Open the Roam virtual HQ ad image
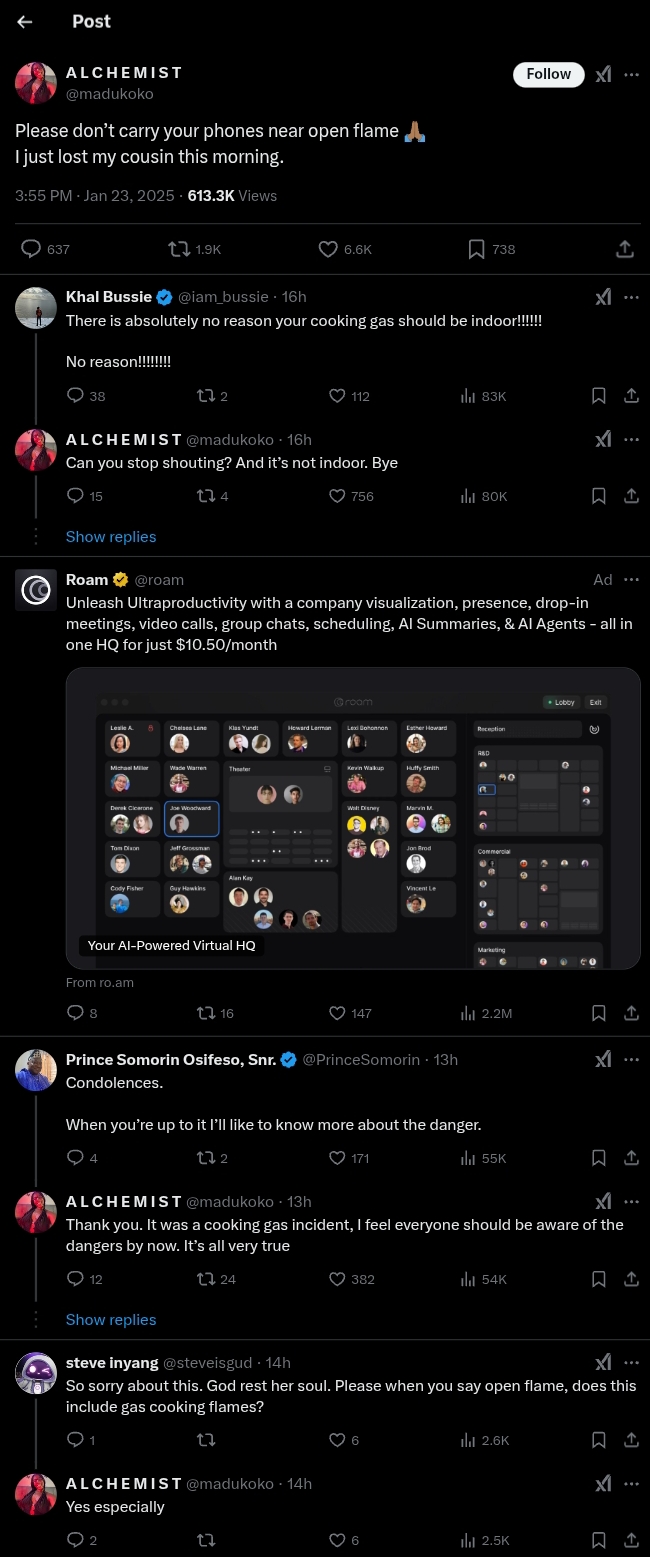Viewport: 650px width, 1557px height. pos(353,818)
